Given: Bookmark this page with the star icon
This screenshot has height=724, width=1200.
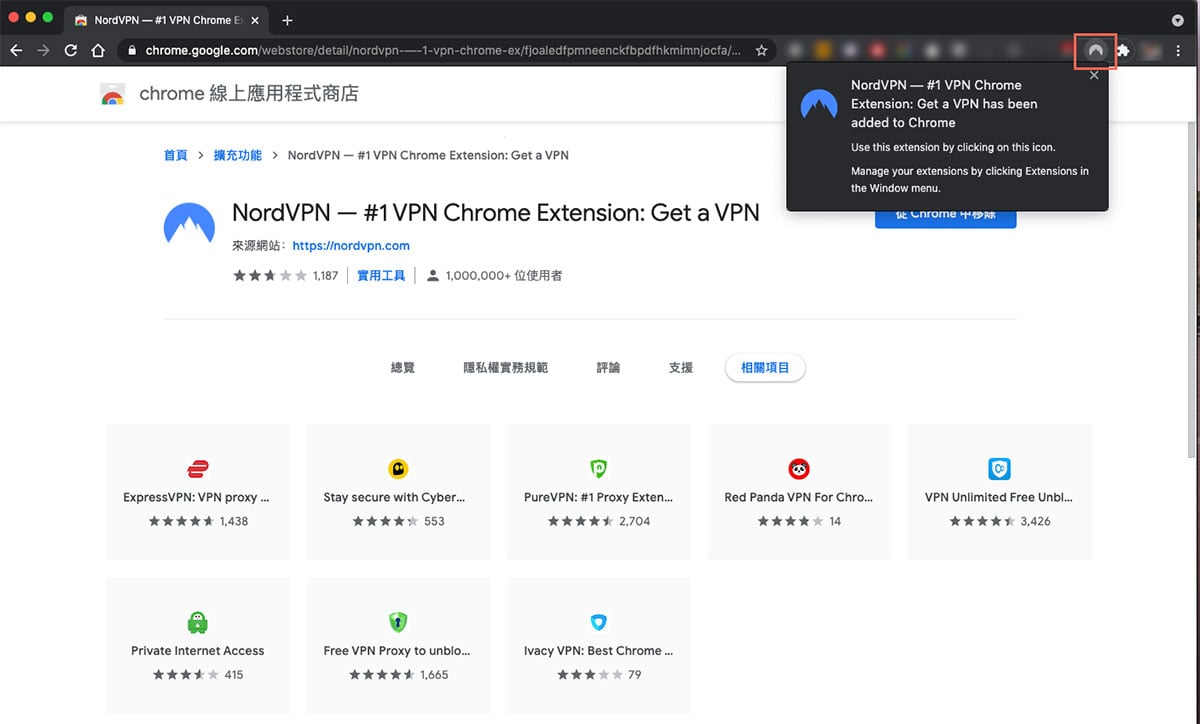Looking at the screenshot, I should pos(761,50).
